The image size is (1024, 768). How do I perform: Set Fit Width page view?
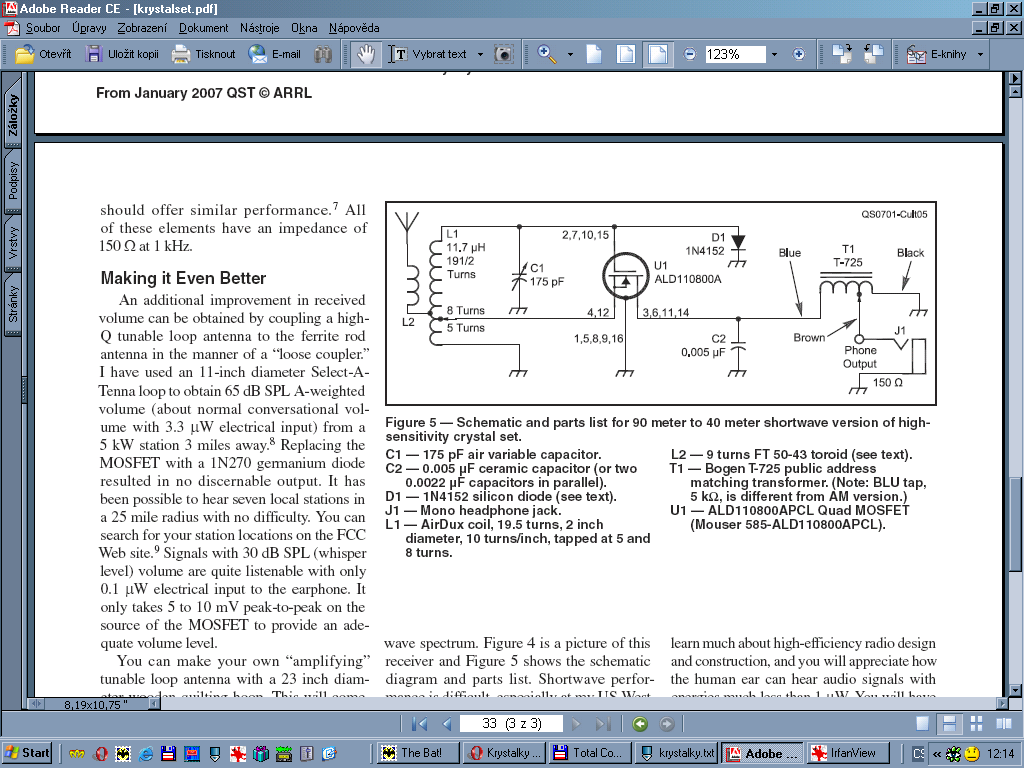(x=658, y=54)
